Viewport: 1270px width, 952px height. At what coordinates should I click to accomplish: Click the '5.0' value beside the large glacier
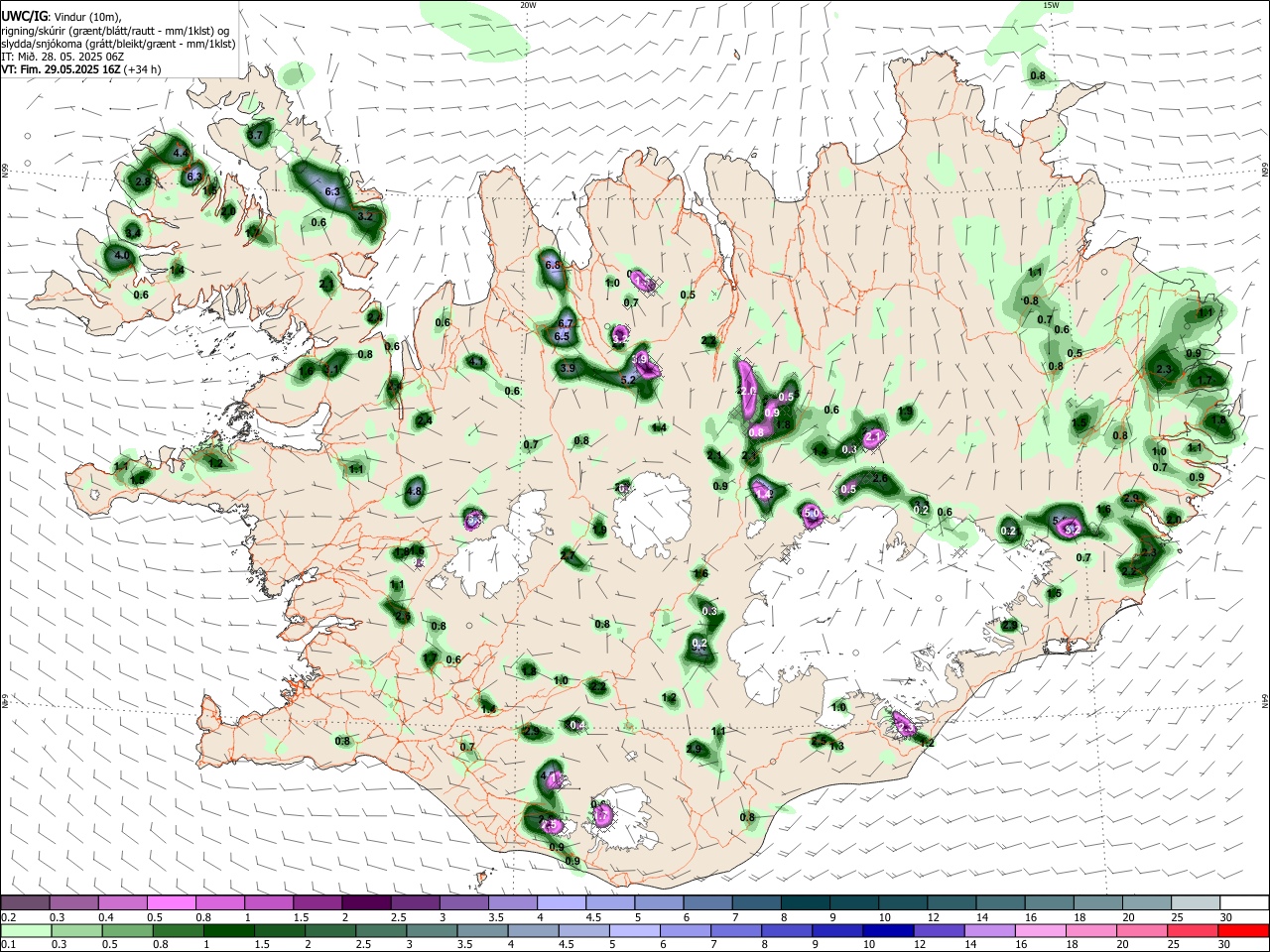click(812, 513)
